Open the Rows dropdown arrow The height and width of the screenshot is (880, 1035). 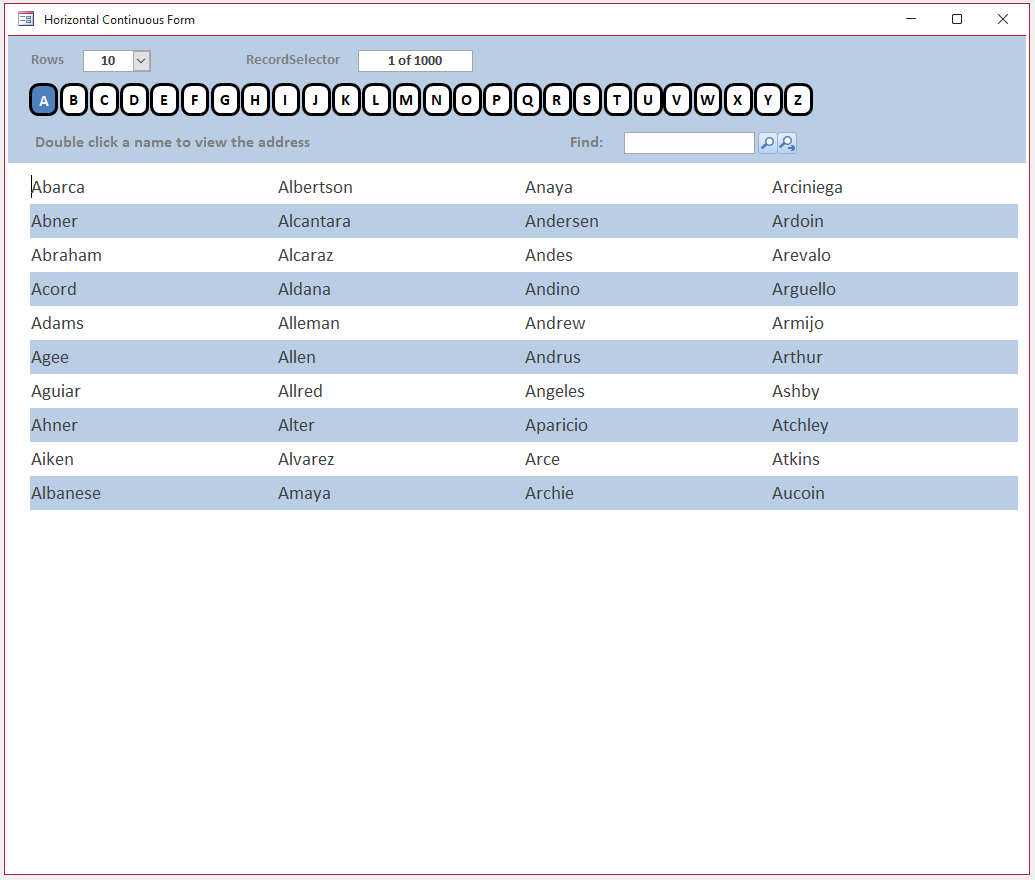141,61
